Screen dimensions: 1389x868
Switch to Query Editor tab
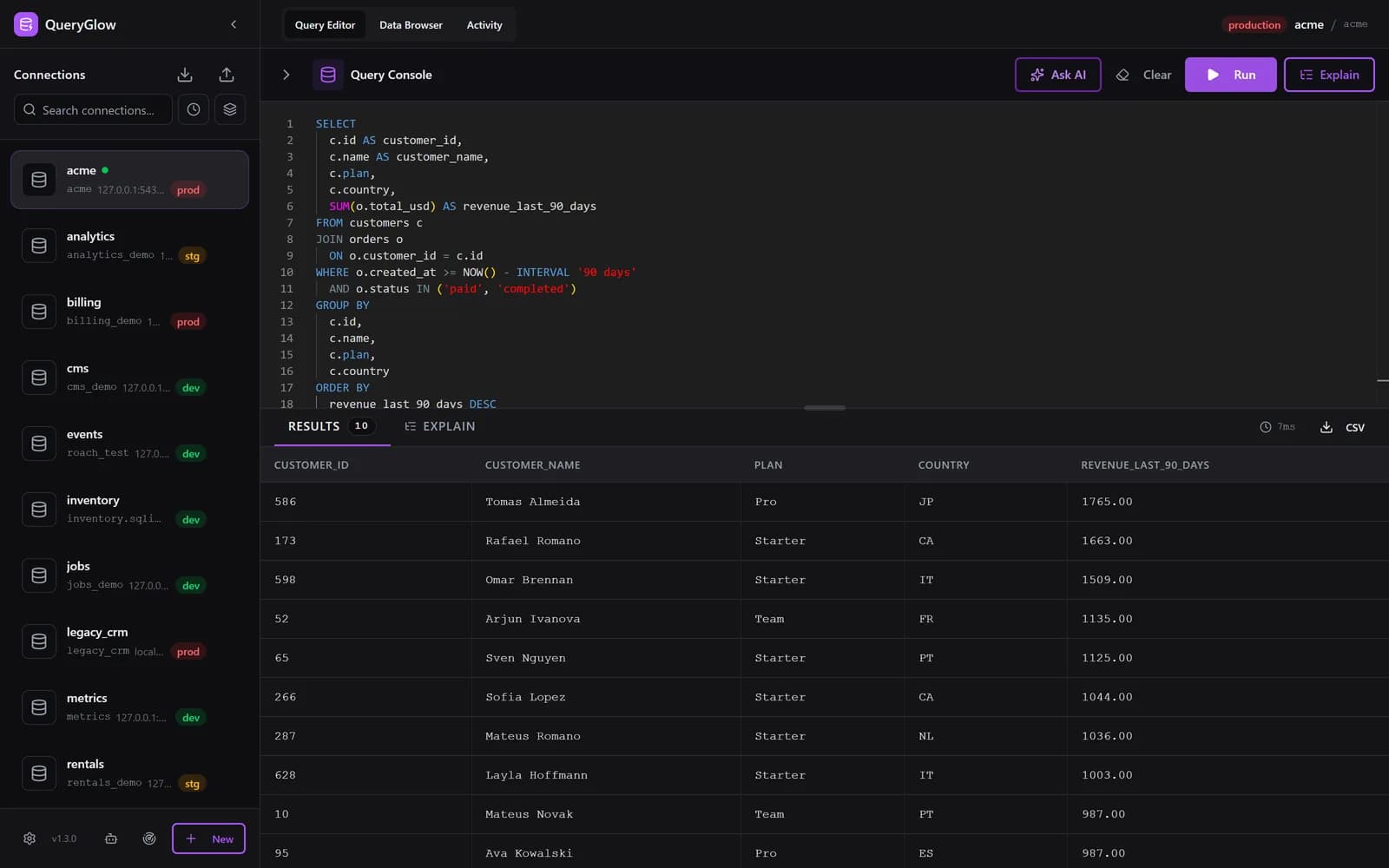325,25
